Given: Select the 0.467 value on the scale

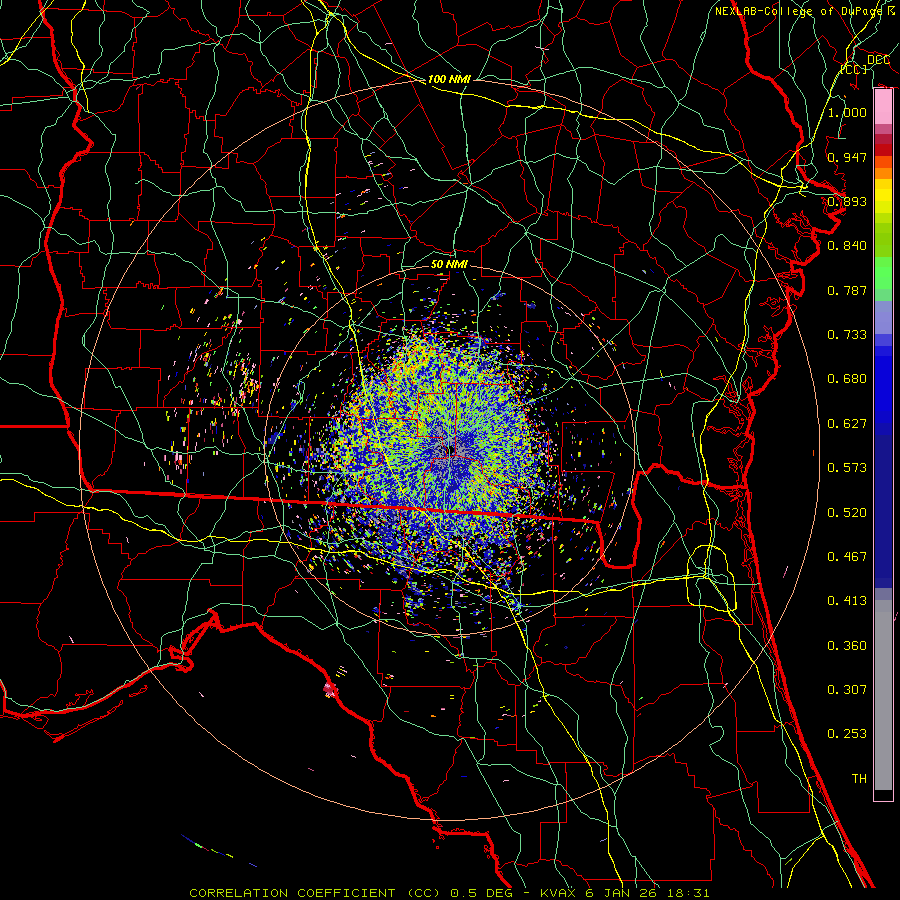Looking at the screenshot, I should coord(847,557).
